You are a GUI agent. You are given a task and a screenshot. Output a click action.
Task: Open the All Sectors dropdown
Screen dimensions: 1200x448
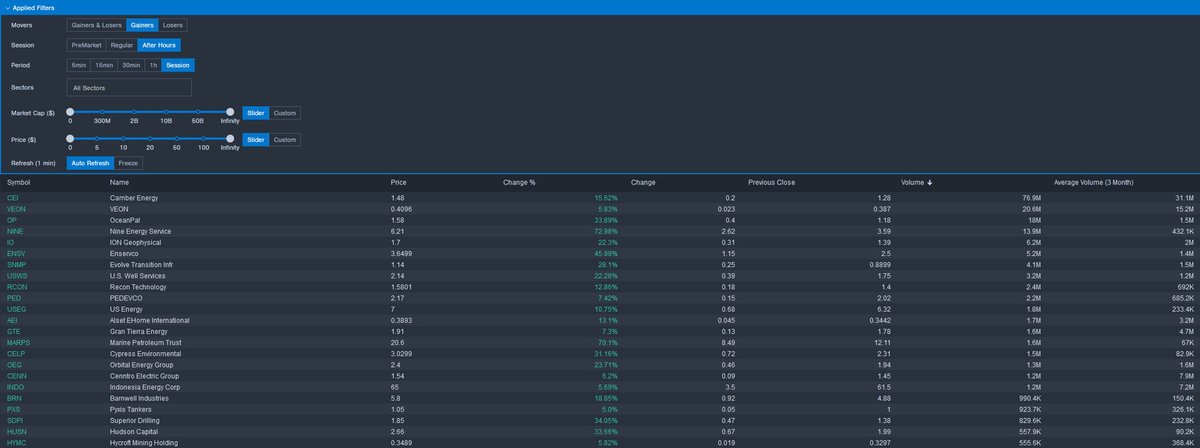[x=129, y=88]
